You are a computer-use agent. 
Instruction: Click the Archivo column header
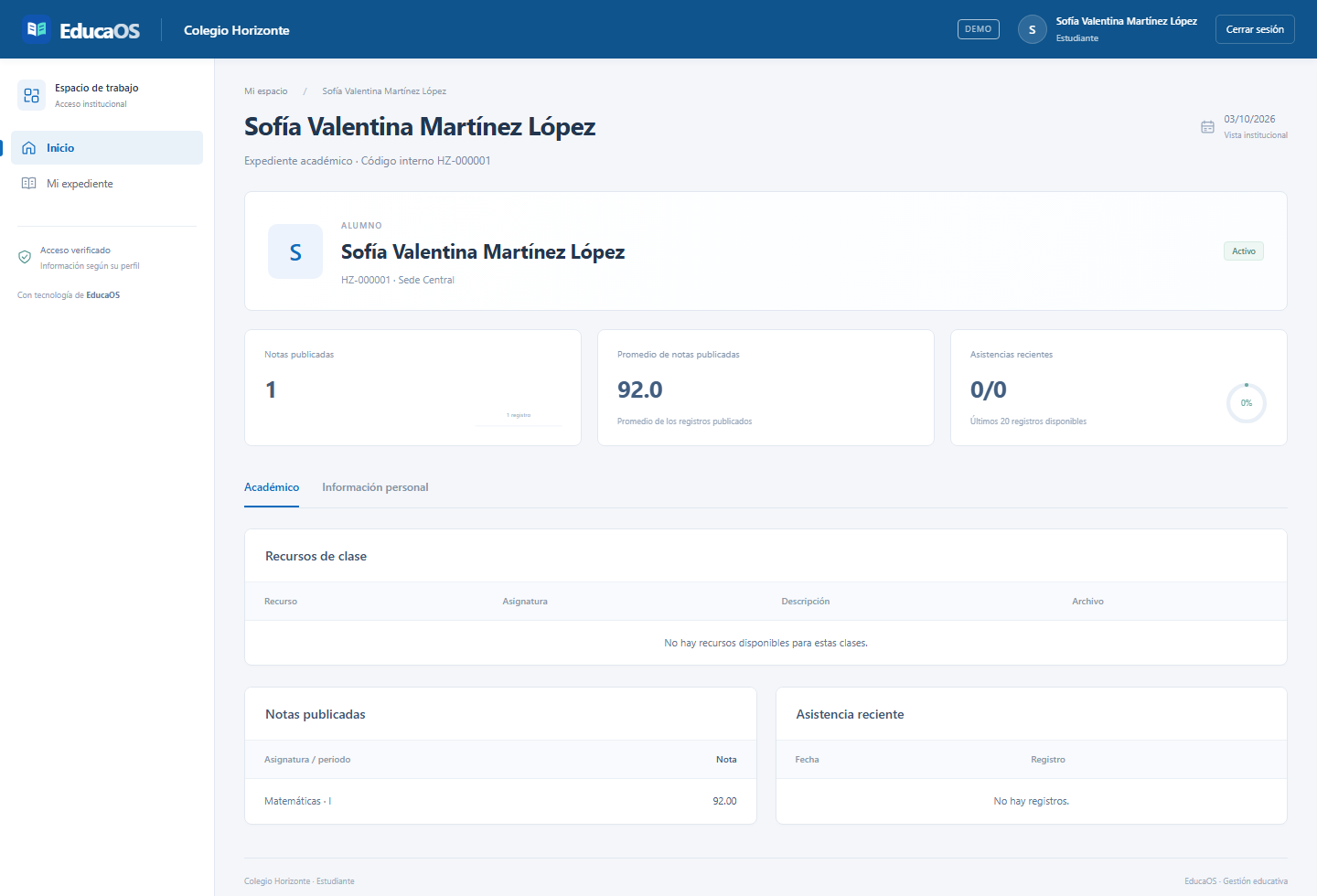point(1088,602)
